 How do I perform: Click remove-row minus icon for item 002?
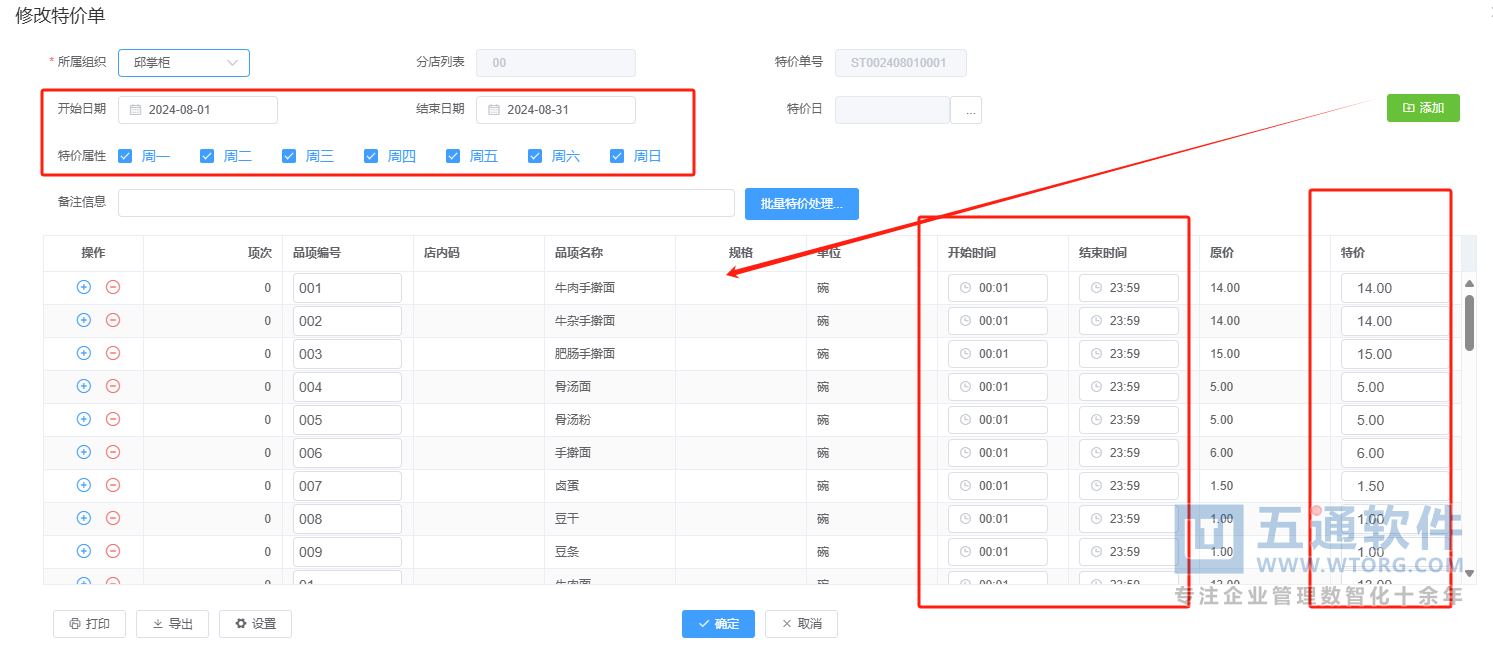(113, 320)
